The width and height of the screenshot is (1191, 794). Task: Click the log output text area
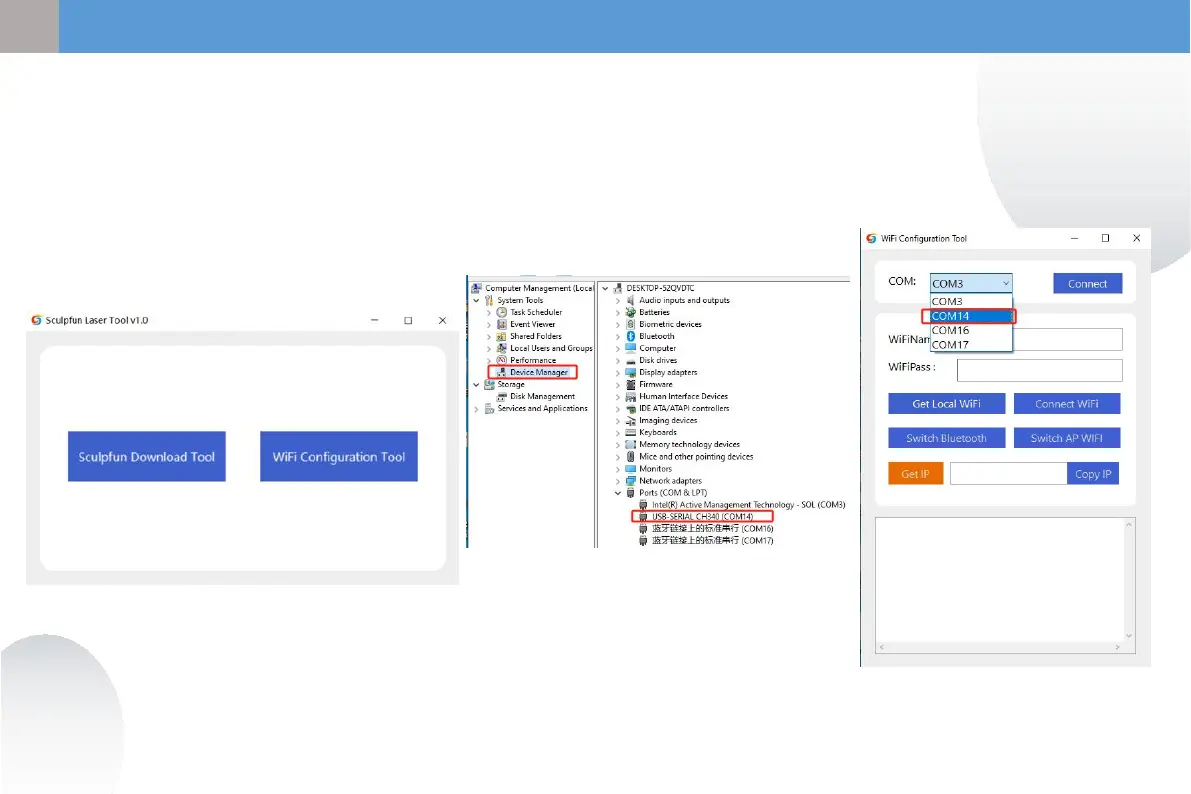click(x=1000, y=580)
